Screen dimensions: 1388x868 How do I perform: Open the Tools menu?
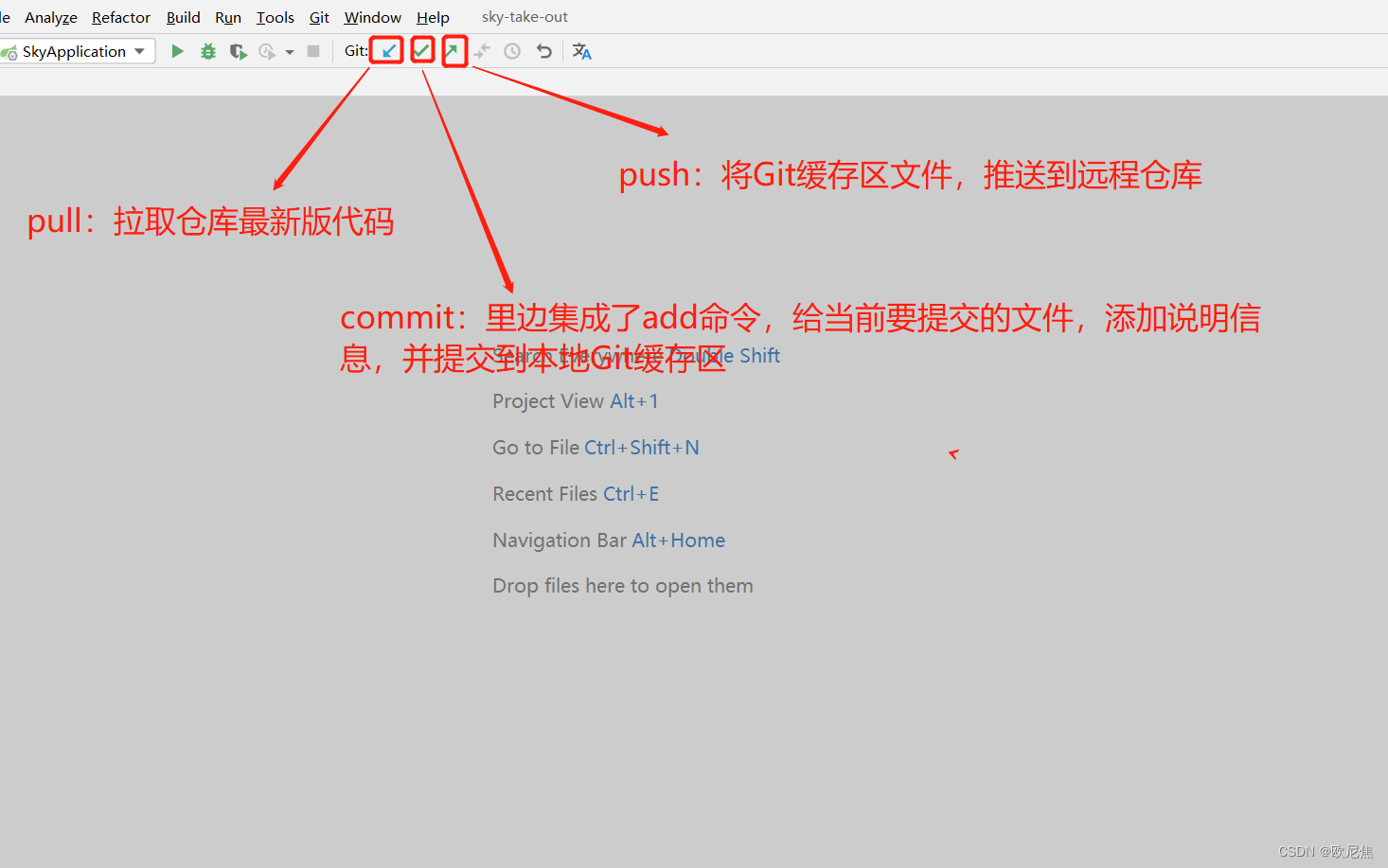pyautogui.click(x=276, y=17)
